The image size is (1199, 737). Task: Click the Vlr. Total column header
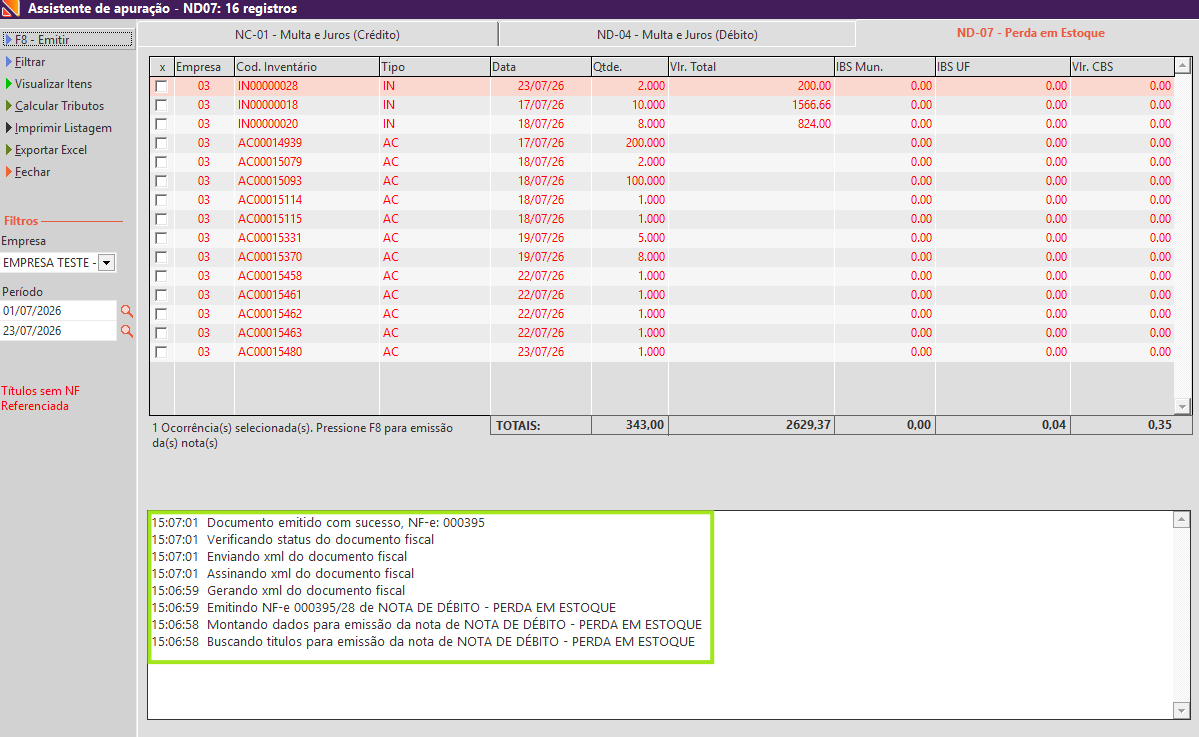coord(751,67)
